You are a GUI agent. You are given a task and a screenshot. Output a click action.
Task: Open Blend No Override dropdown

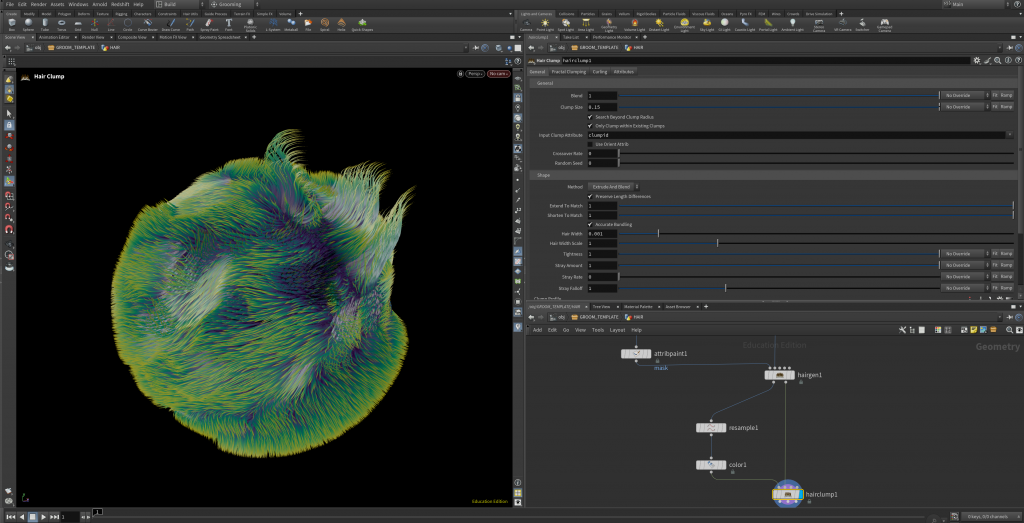coord(965,95)
